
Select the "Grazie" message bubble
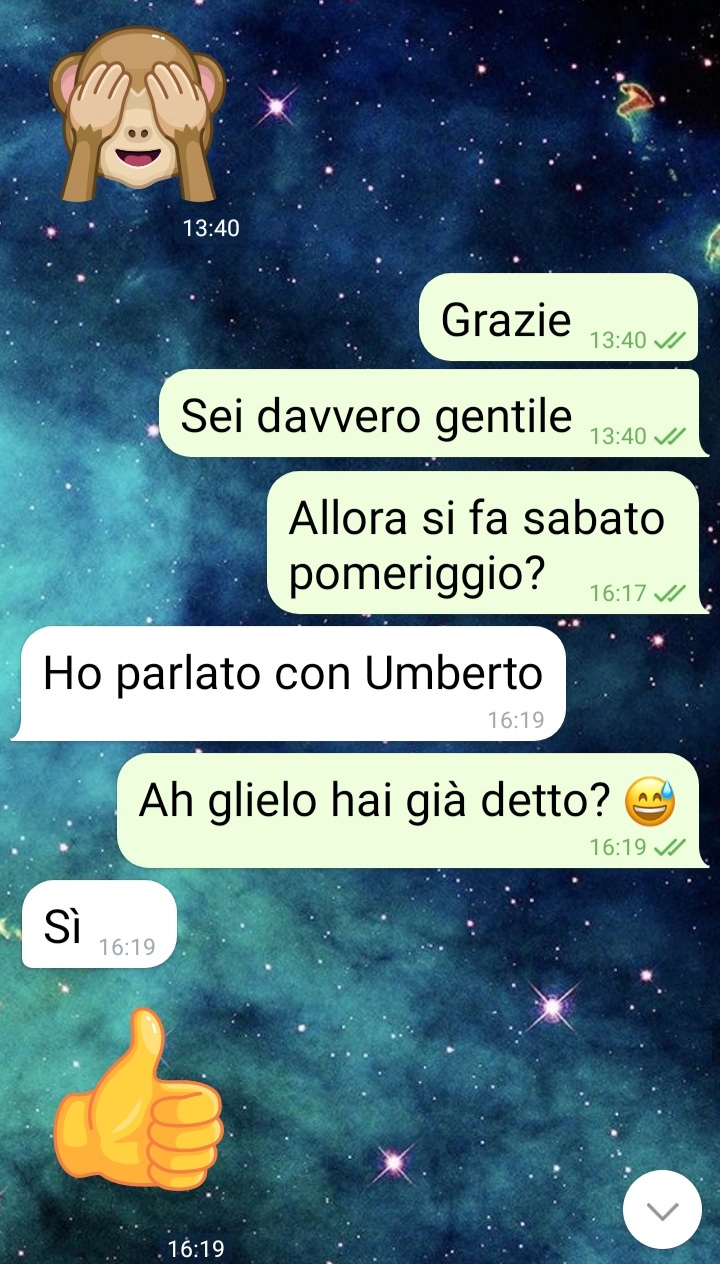pos(558,317)
